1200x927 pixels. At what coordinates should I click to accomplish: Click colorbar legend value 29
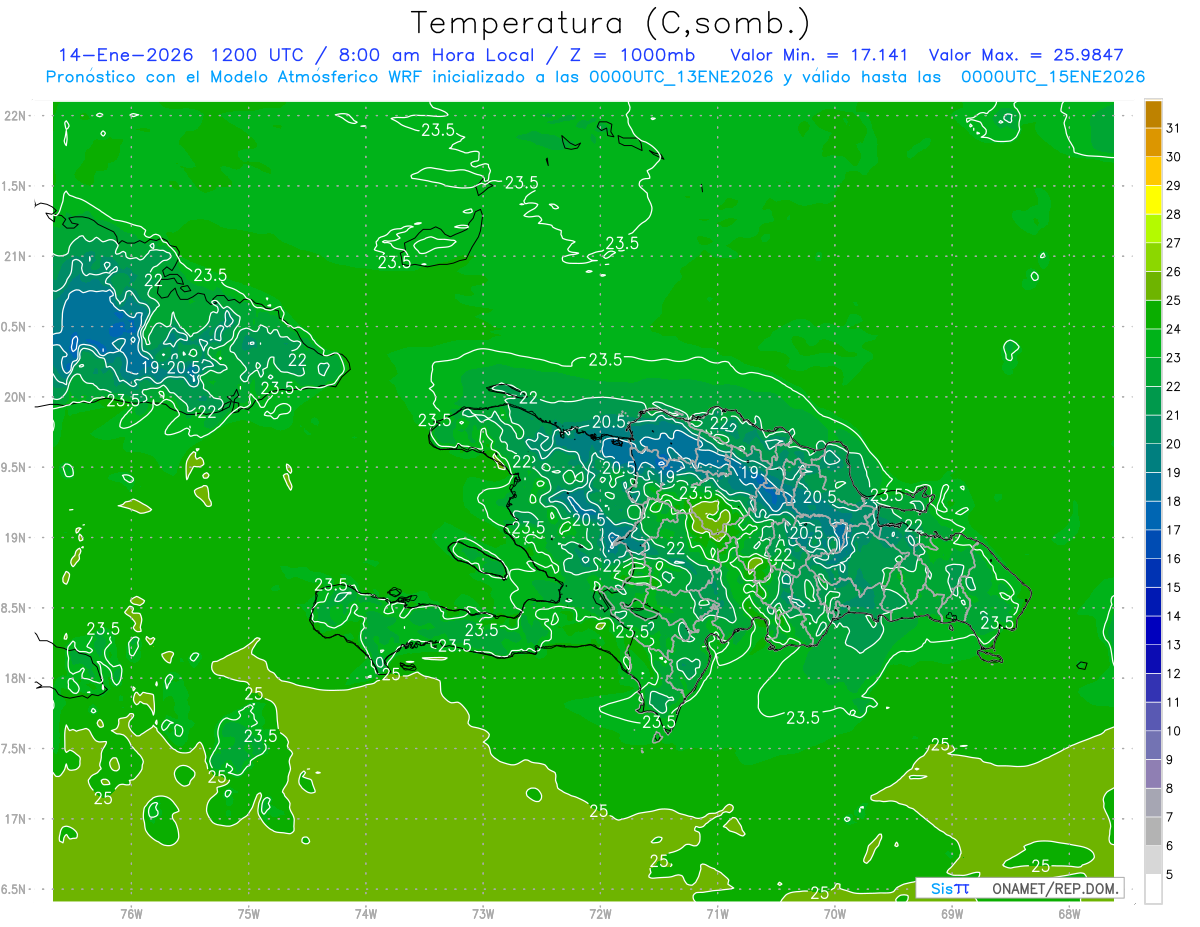point(1174,185)
